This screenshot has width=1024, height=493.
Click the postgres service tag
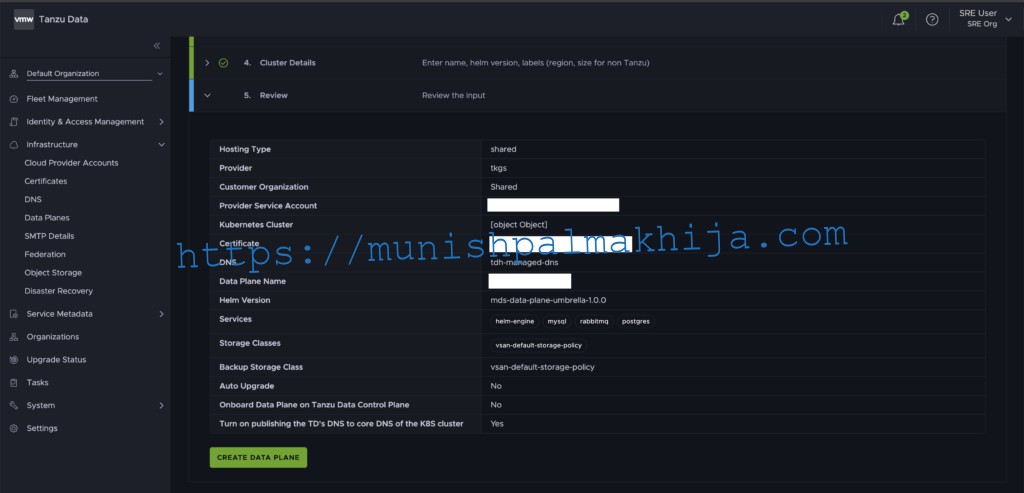[636, 321]
